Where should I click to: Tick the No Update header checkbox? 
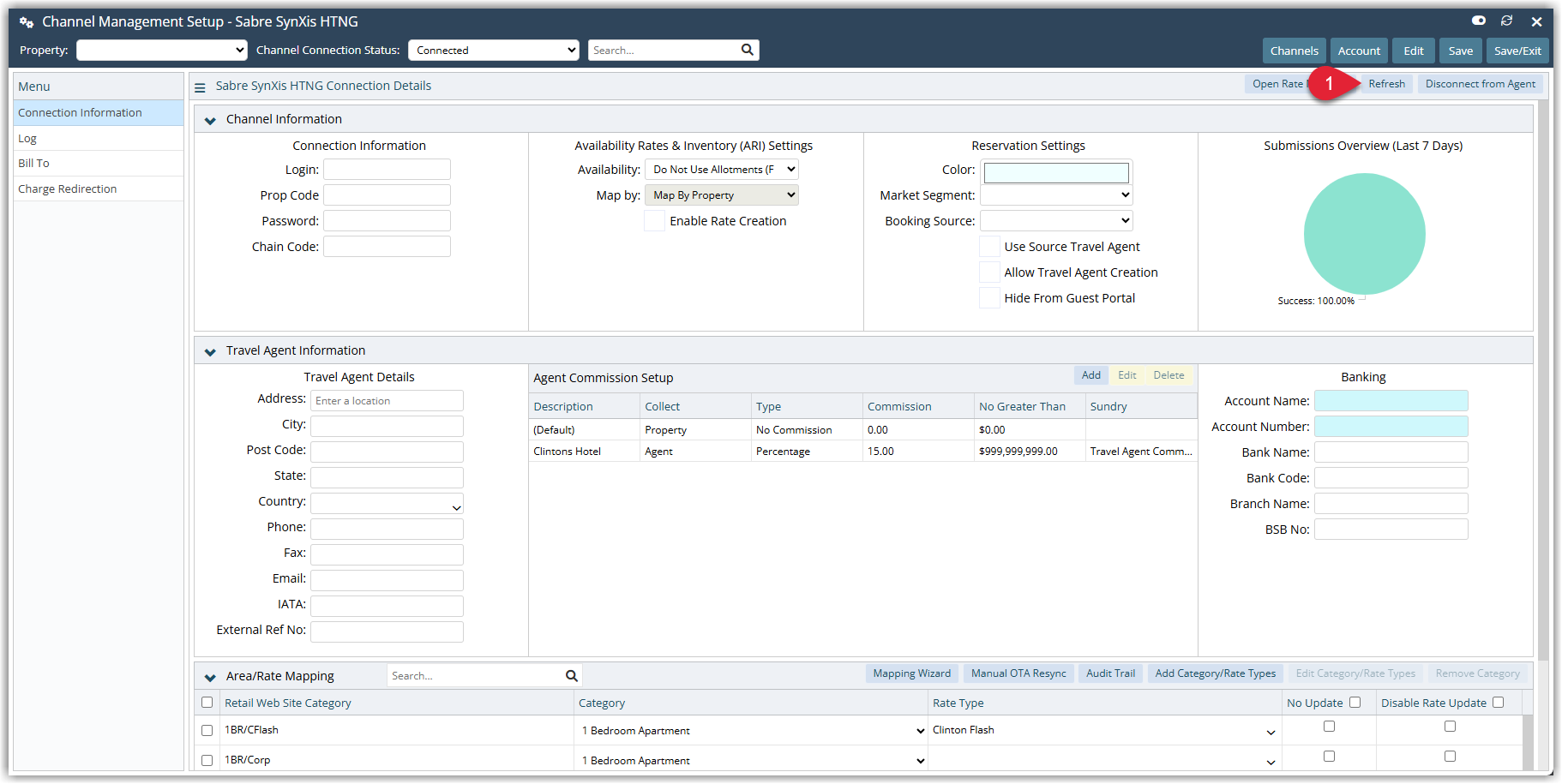point(1355,703)
